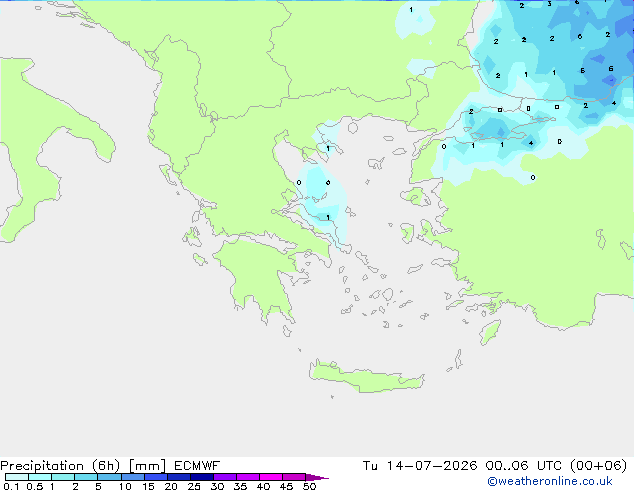
Task: Click the 'Precipitation' title text
Action: (42, 466)
